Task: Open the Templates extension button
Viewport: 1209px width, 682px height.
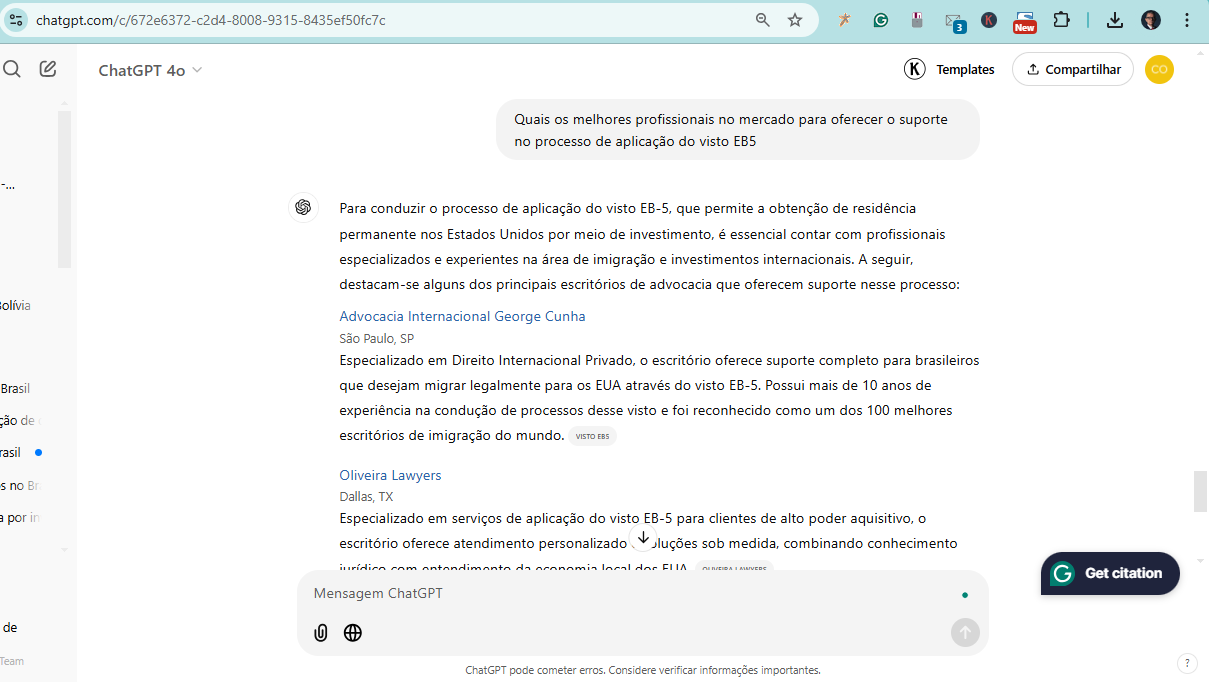Action: click(x=949, y=69)
